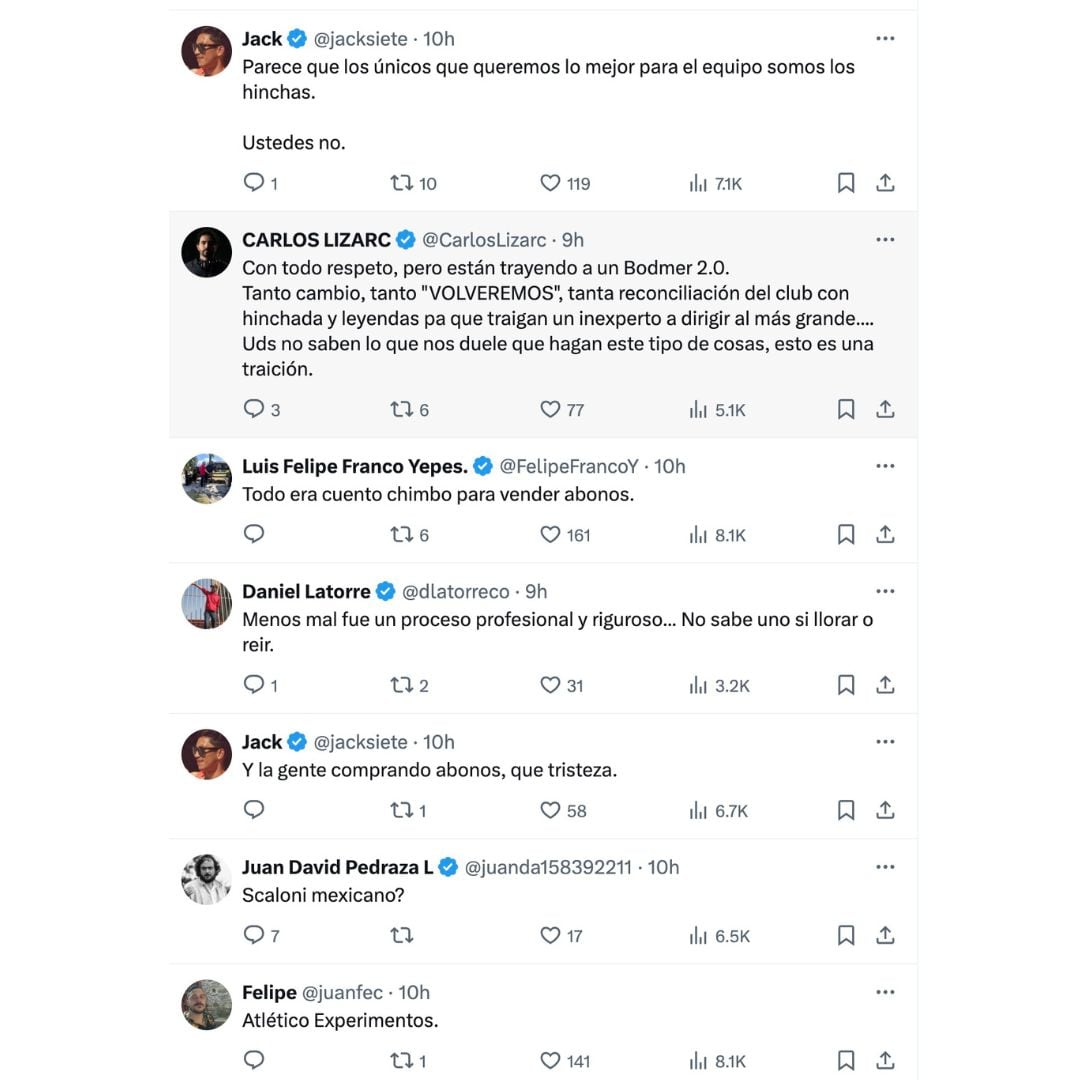This screenshot has height=1080, width=1080.
Task: Click the verified badge next to Juan David Pedraza
Action: (447, 867)
